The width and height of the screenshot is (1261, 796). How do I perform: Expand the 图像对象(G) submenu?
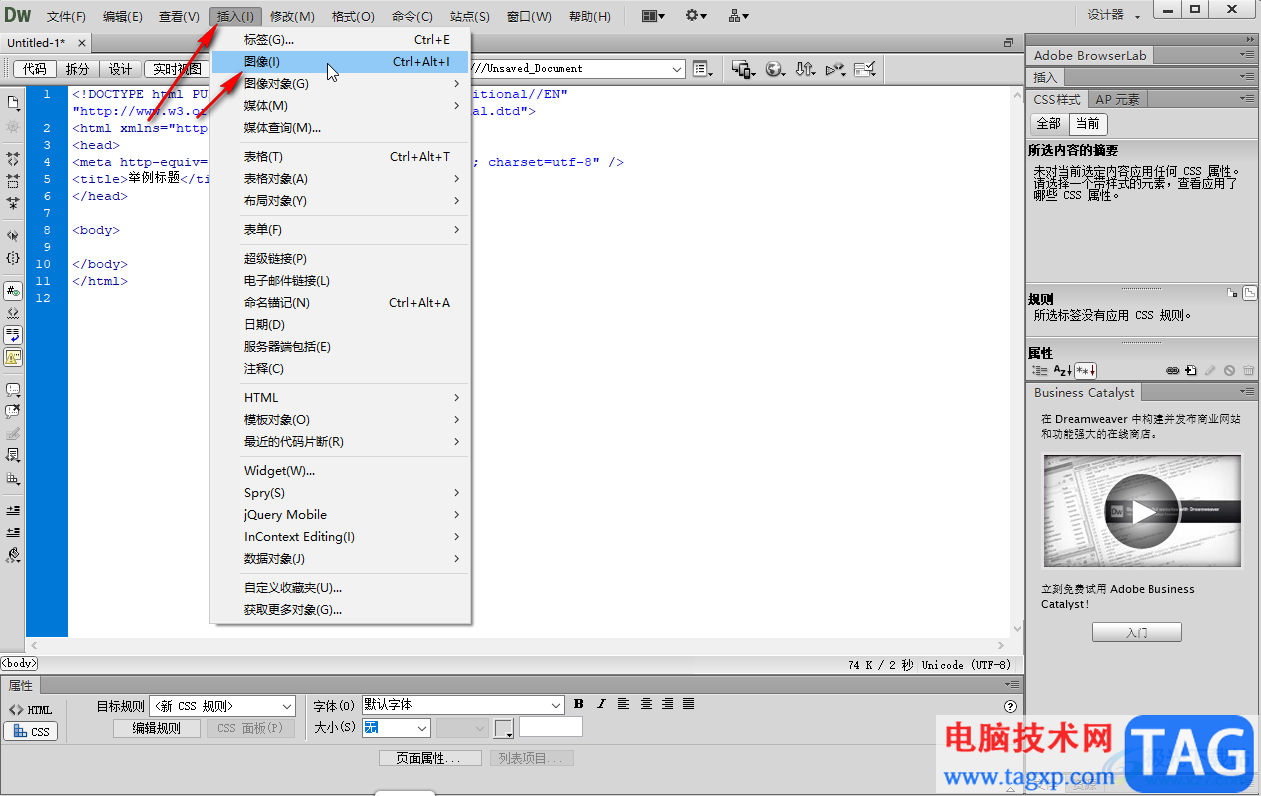coord(340,84)
